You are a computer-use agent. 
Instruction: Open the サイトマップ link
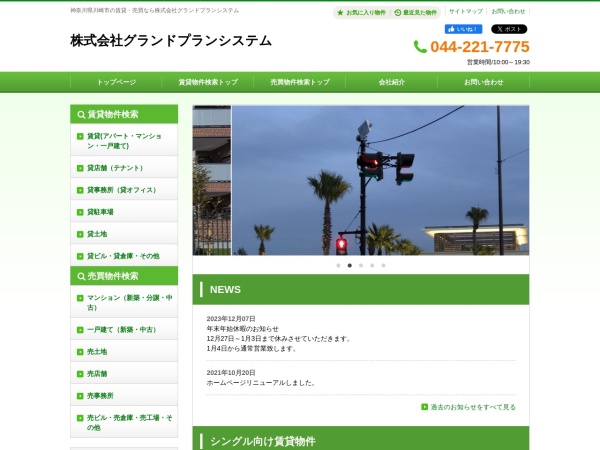pyautogui.click(x=466, y=11)
